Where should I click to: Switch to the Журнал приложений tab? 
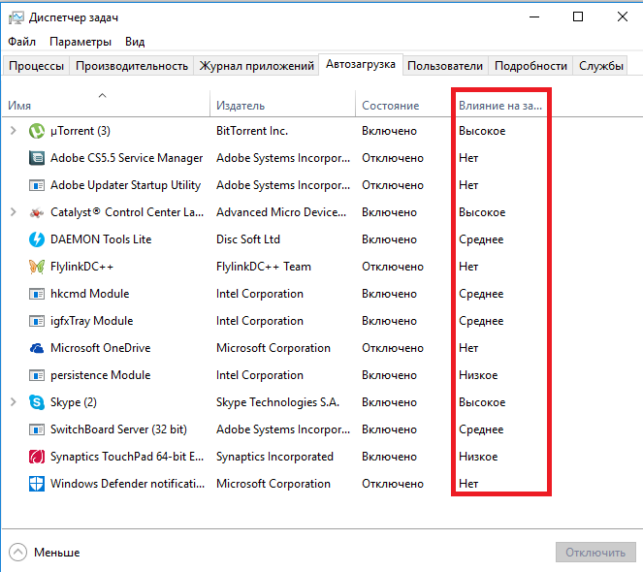point(256,66)
